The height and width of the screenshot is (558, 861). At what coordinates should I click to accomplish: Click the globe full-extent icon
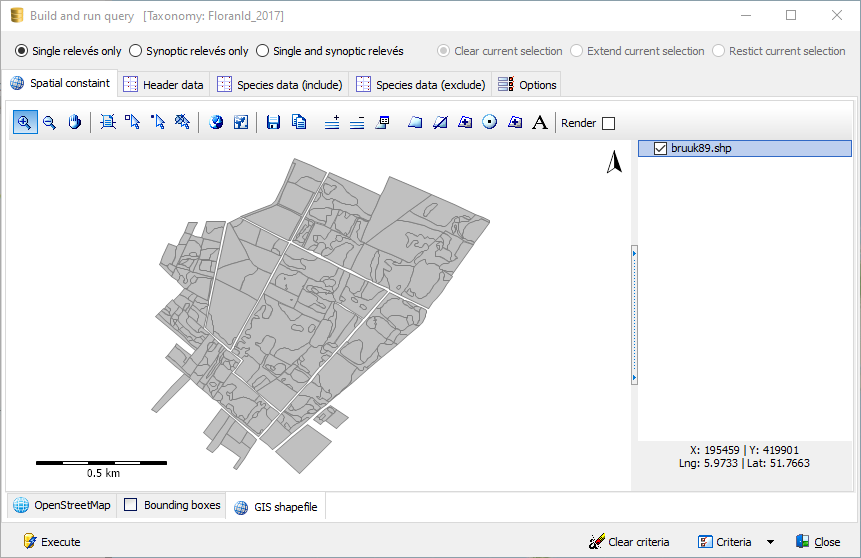tap(216, 122)
